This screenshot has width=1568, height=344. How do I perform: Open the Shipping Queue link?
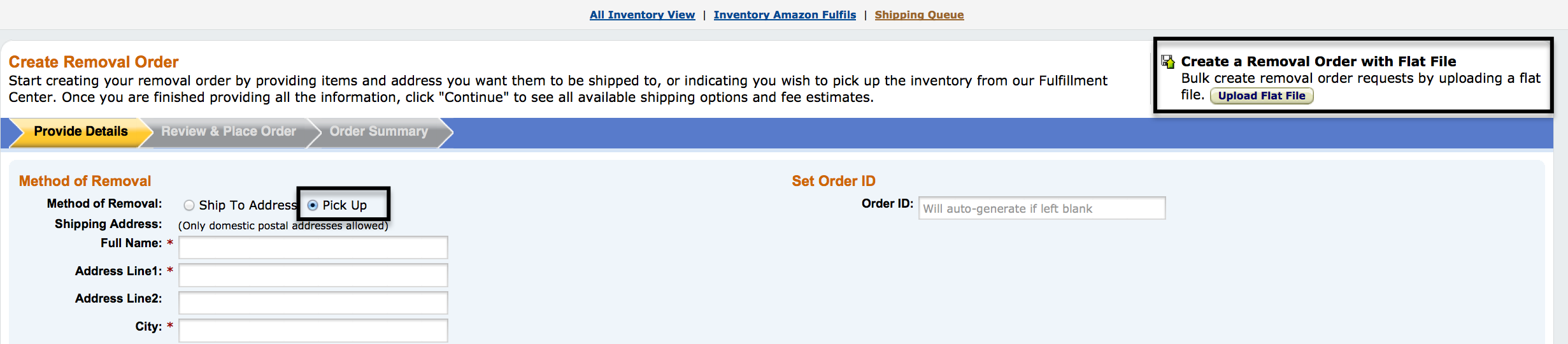pos(919,15)
